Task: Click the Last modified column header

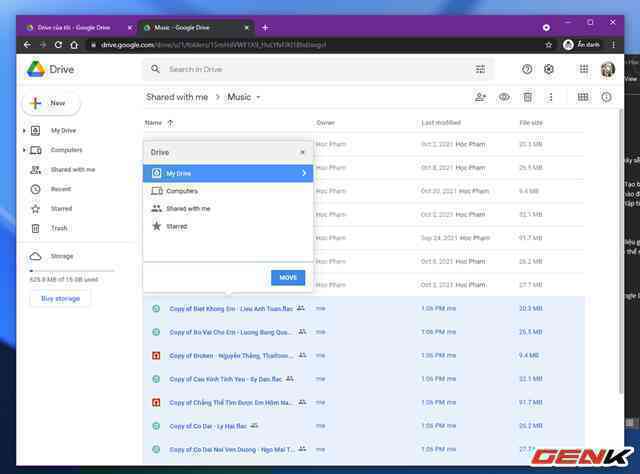Action: pos(441,123)
